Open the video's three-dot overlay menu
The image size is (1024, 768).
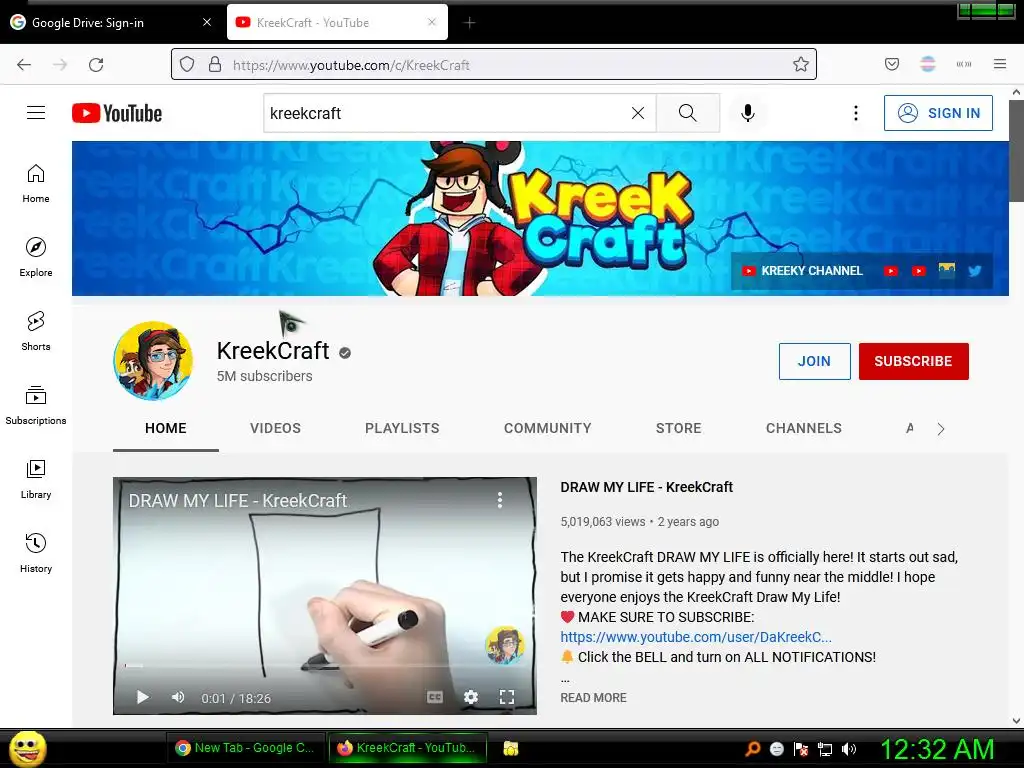click(500, 500)
